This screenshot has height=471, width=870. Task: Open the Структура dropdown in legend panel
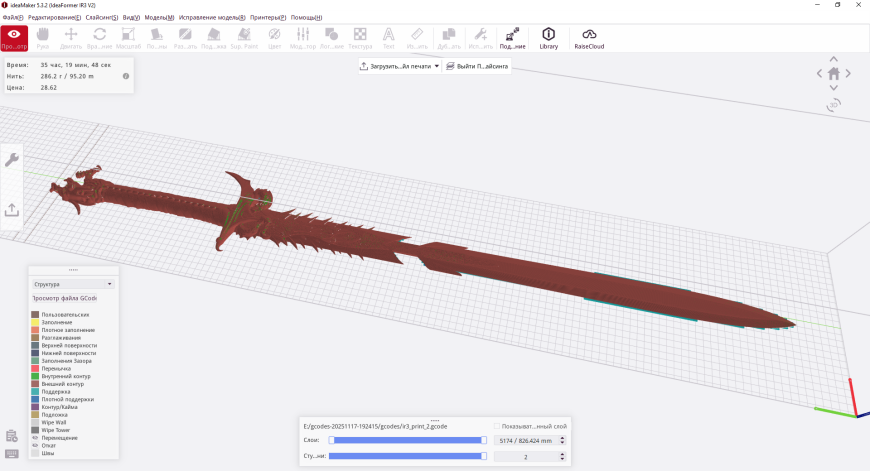coord(73,284)
